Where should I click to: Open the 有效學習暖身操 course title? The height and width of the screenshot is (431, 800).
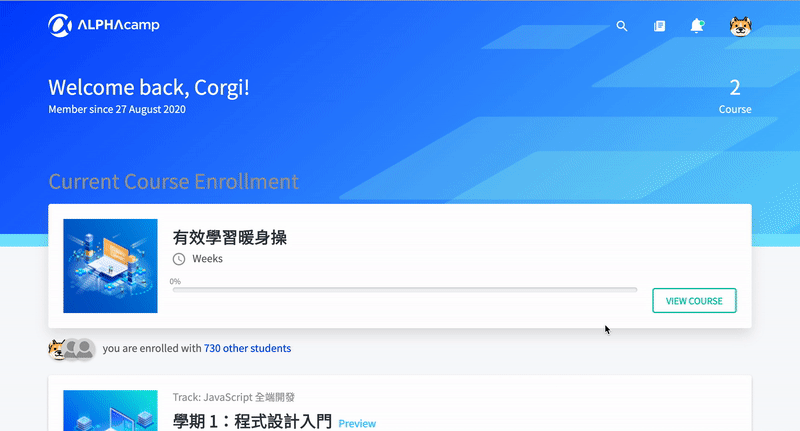click(230, 237)
